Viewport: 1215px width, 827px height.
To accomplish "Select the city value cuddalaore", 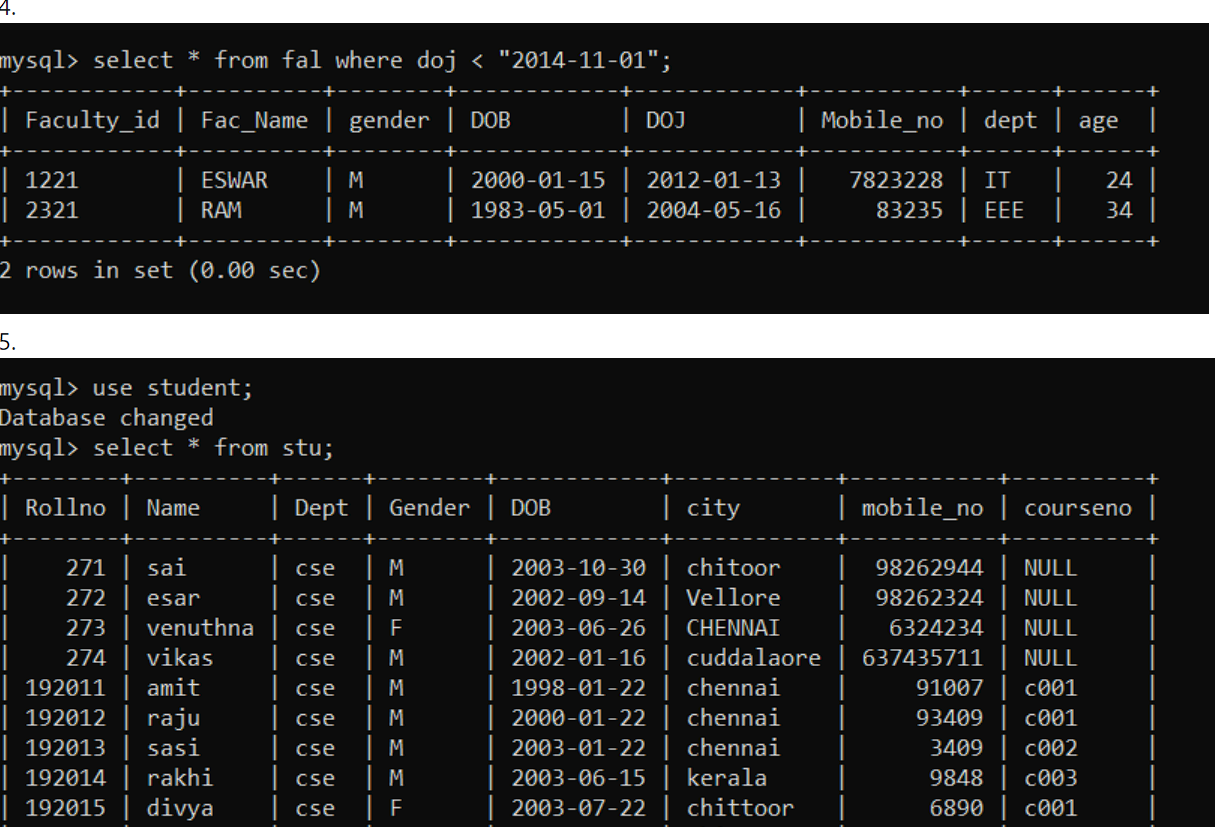I will 753,657.
